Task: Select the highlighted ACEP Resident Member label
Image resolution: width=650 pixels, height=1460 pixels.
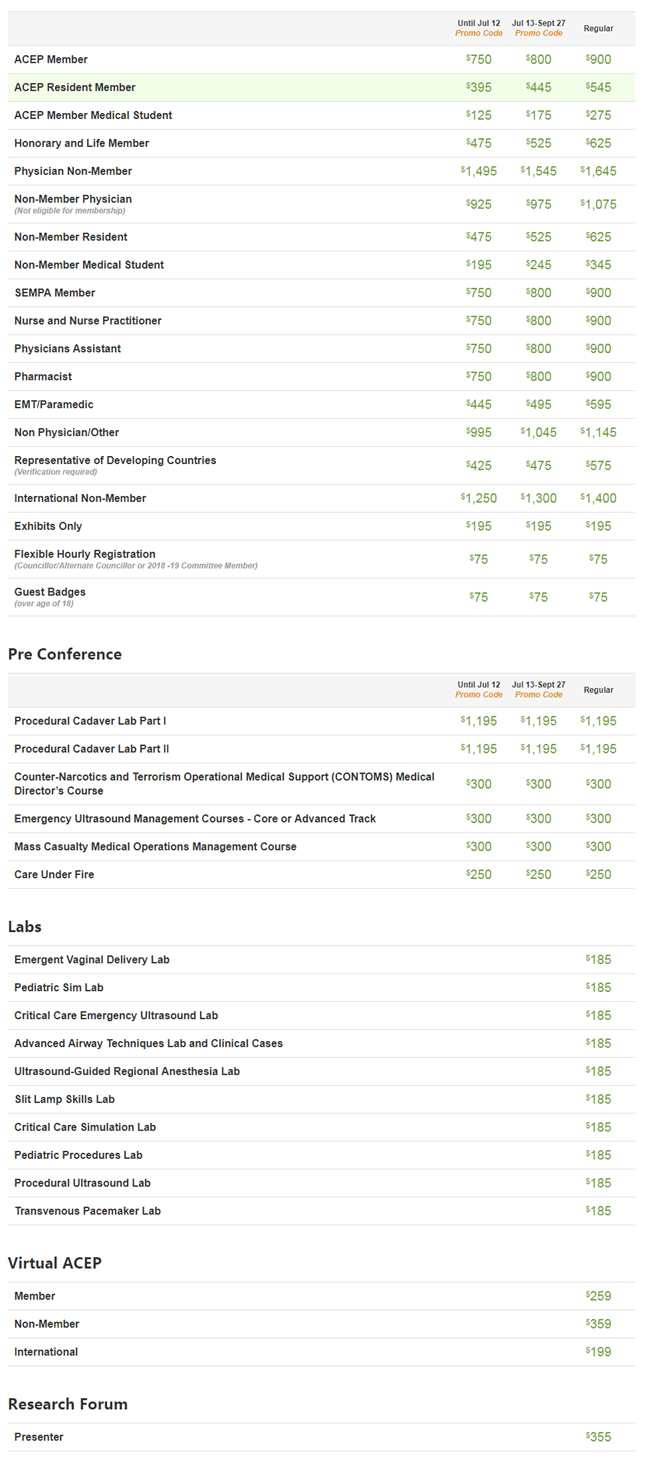Action: point(75,88)
